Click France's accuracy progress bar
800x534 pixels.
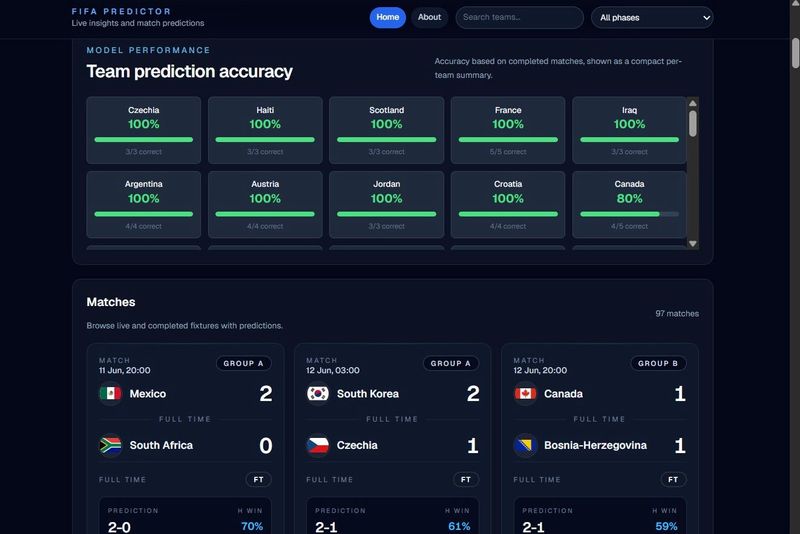(x=508, y=140)
